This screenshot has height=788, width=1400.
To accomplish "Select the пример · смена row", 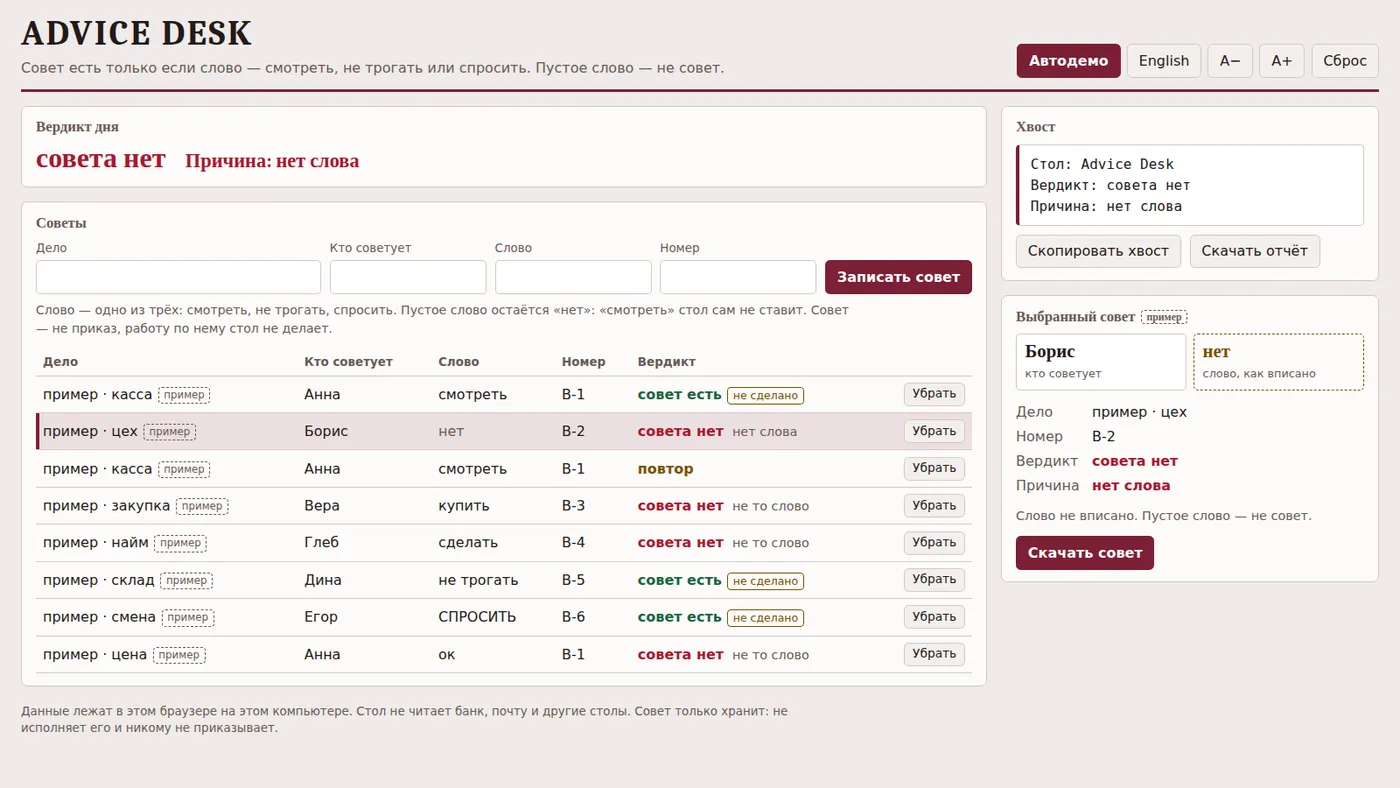I will click(x=504, y=617).
